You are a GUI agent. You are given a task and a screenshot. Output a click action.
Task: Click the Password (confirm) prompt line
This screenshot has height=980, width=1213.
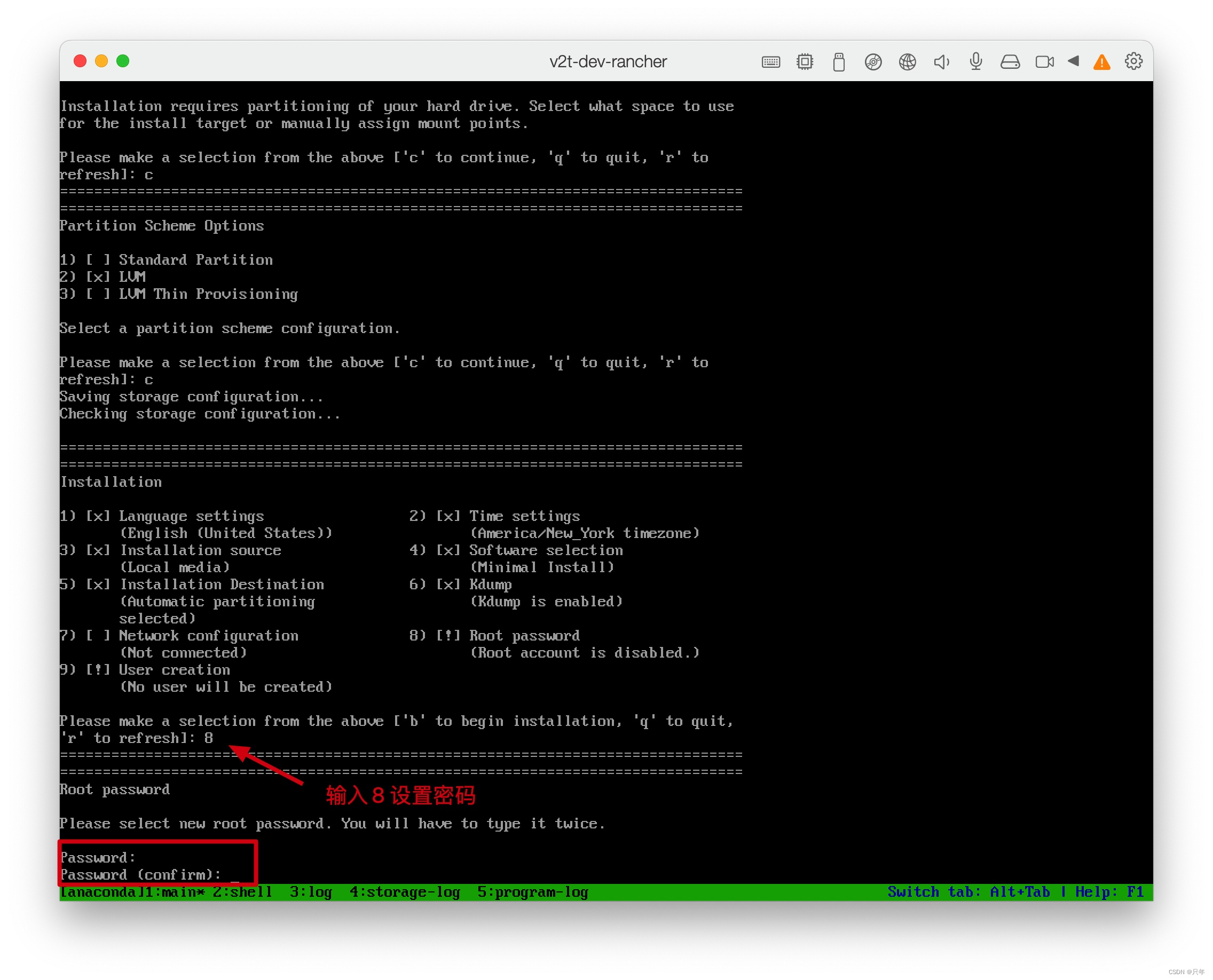[x=141, y=874]
